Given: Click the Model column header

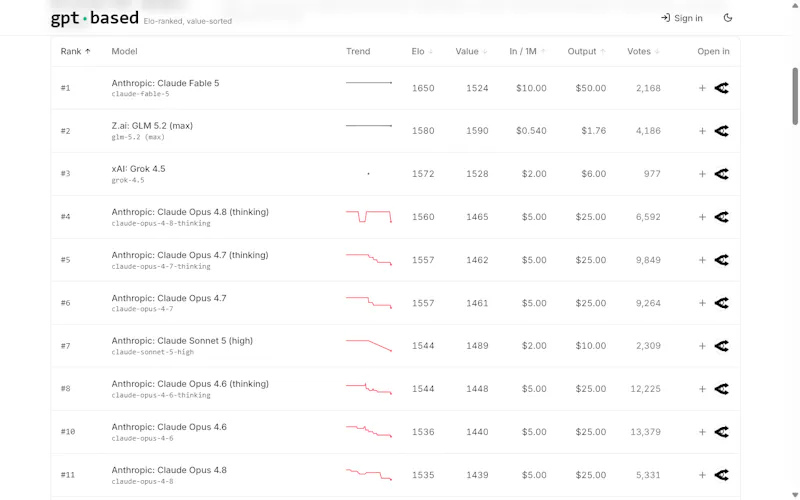Looking at the screenshot, I should (124, 51).
